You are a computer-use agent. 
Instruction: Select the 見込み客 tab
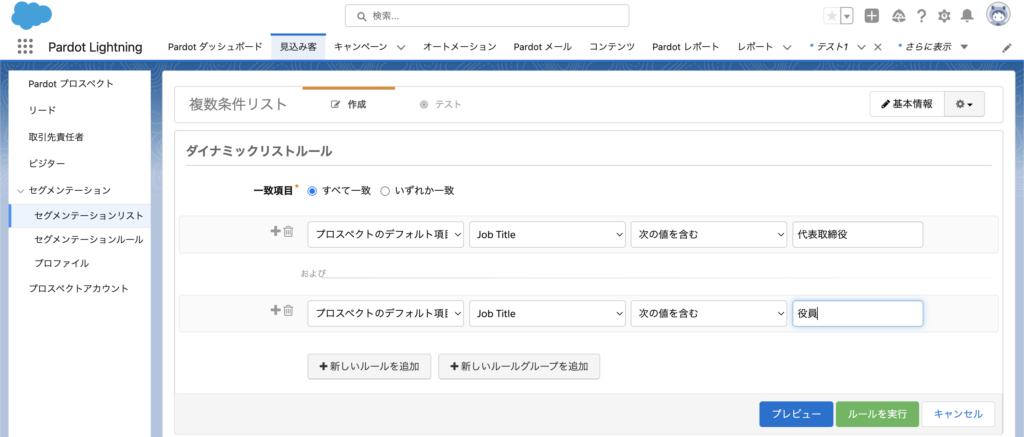pyautogui.click(x=298, y=46)
